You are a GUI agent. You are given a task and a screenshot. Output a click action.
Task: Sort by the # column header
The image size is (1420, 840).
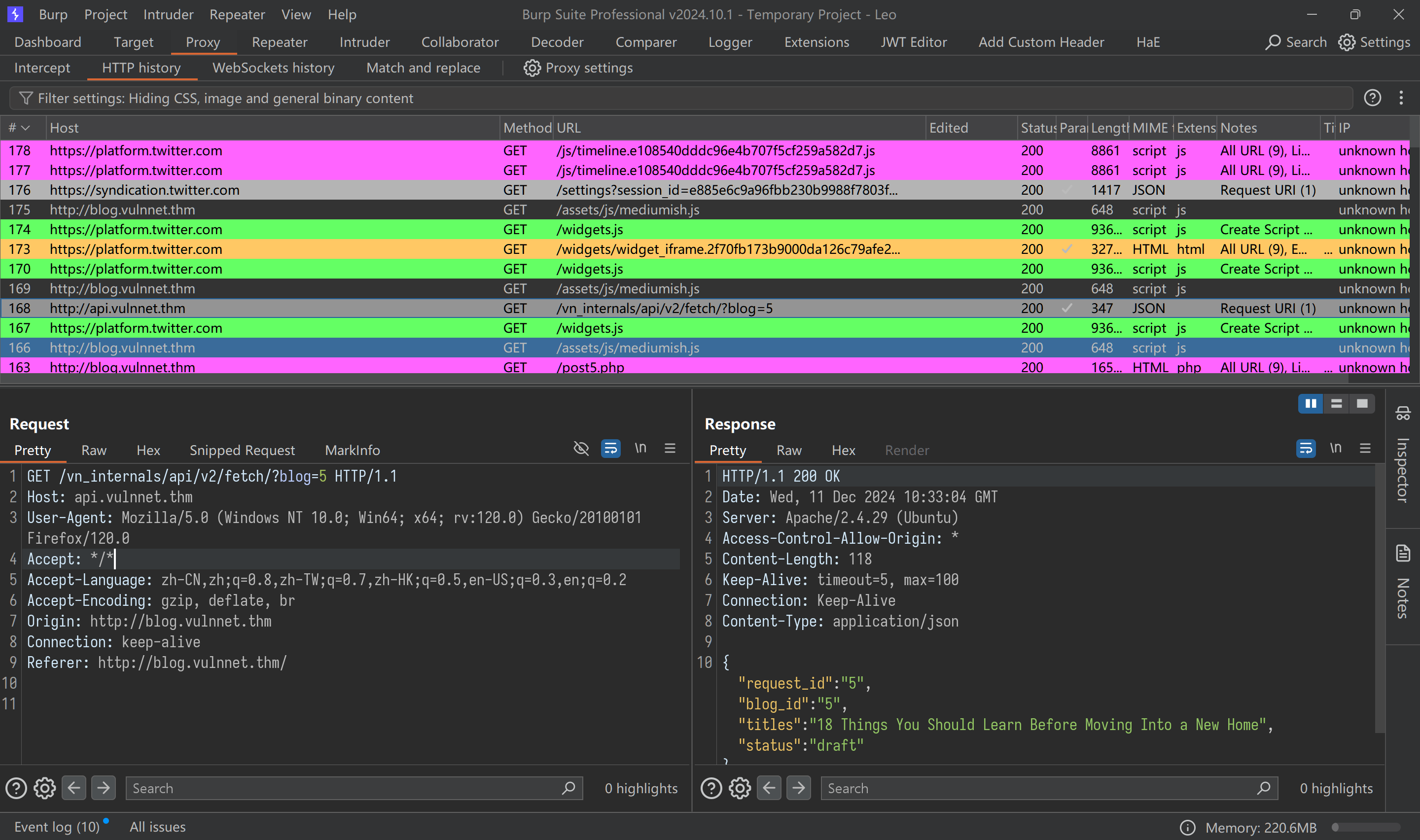[x=23, y=128]
